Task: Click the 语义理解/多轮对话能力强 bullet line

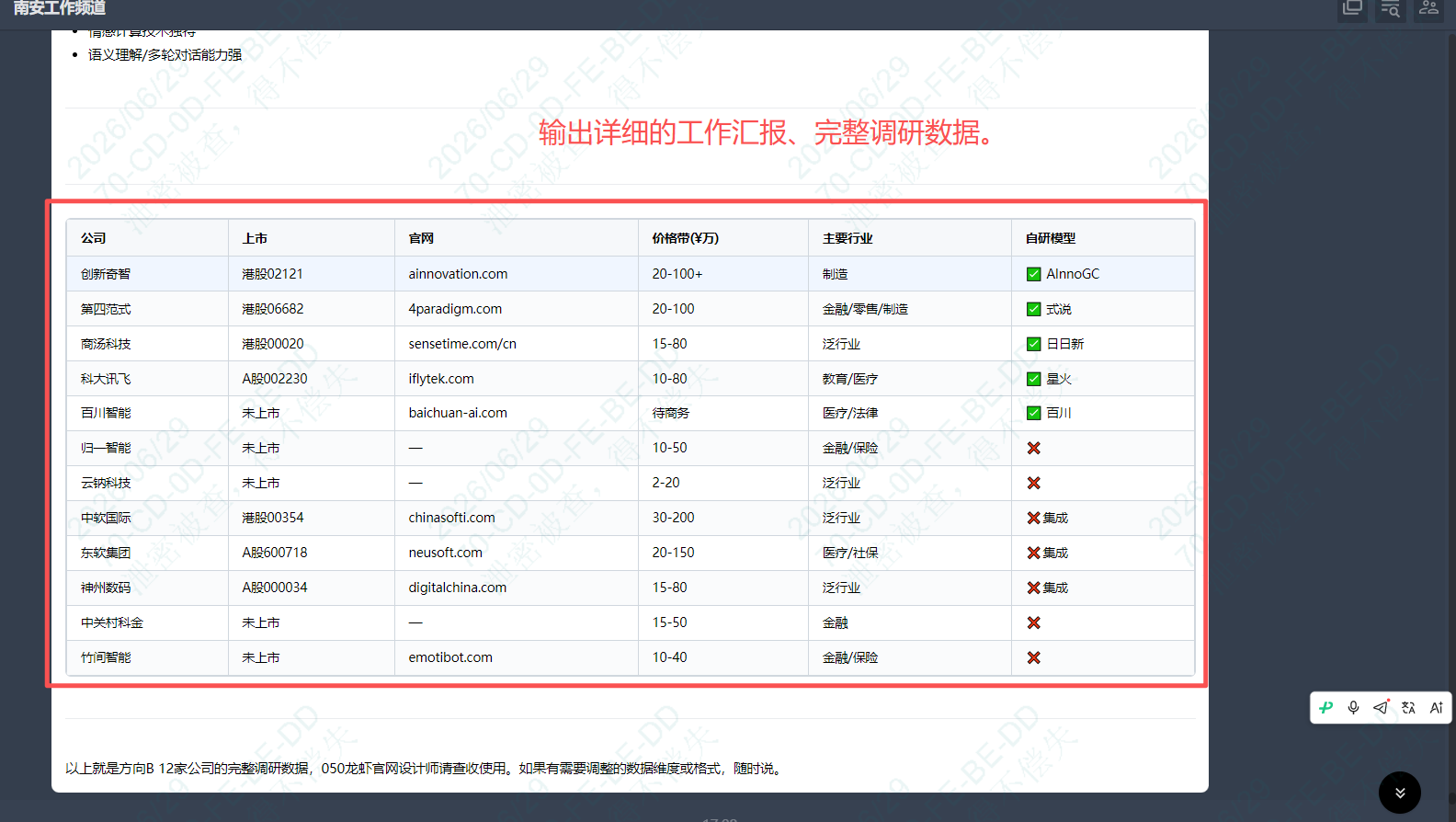Action: pyautogui.click(x=165, y=55)
